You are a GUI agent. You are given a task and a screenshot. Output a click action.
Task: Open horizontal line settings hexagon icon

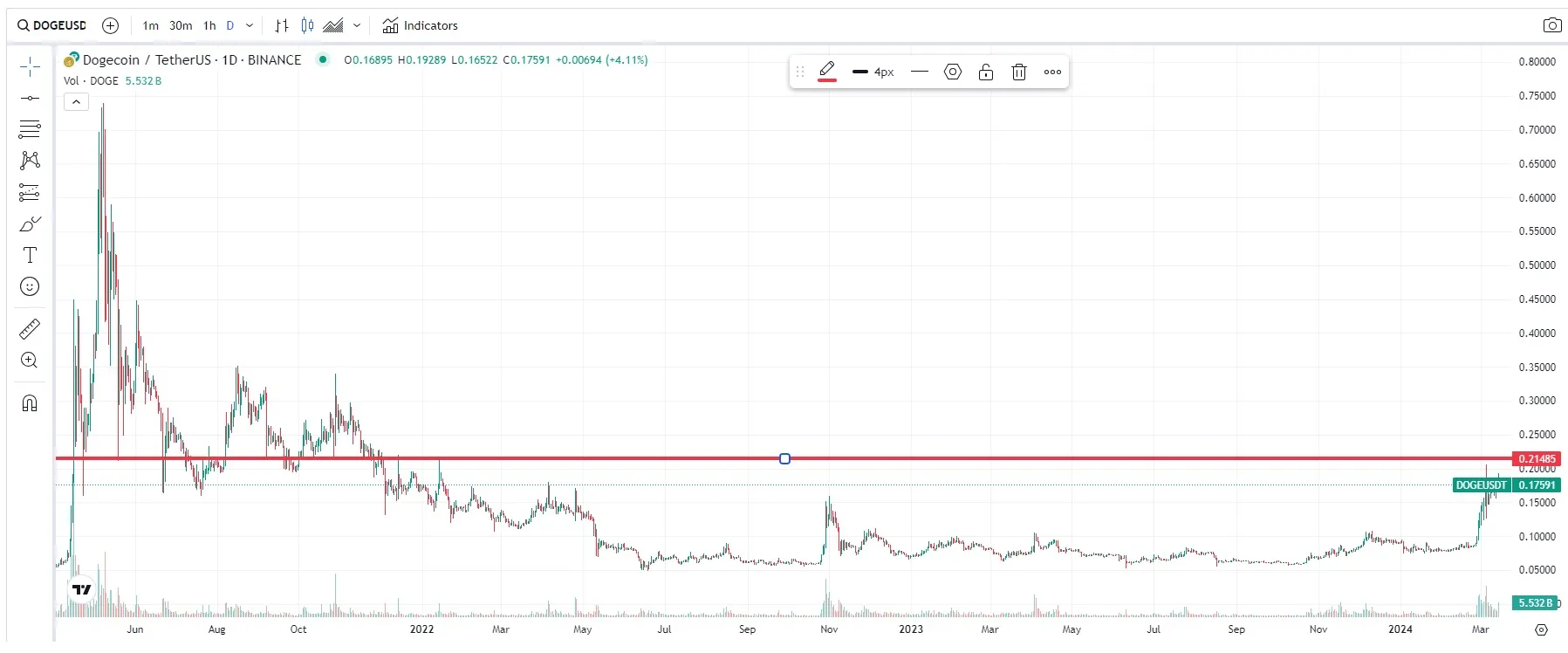pos(953,72)
